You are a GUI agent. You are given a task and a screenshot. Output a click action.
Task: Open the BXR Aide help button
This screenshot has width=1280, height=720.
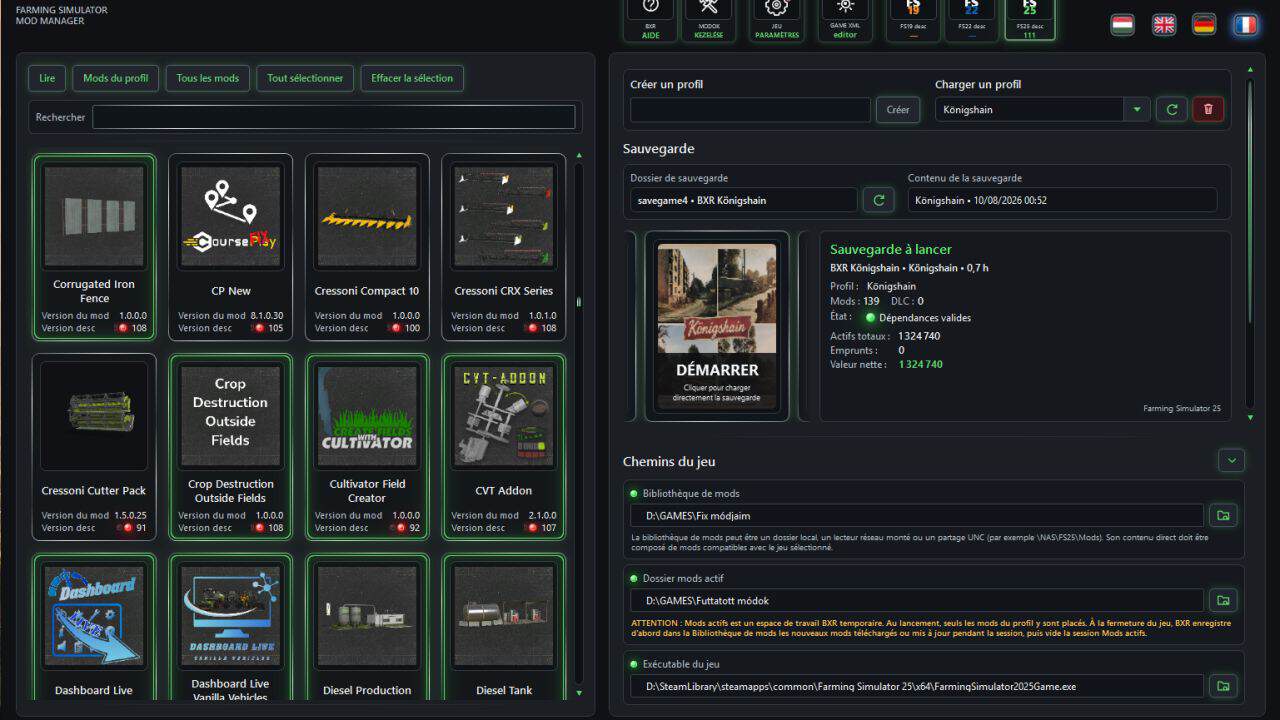tap(650, 19)
